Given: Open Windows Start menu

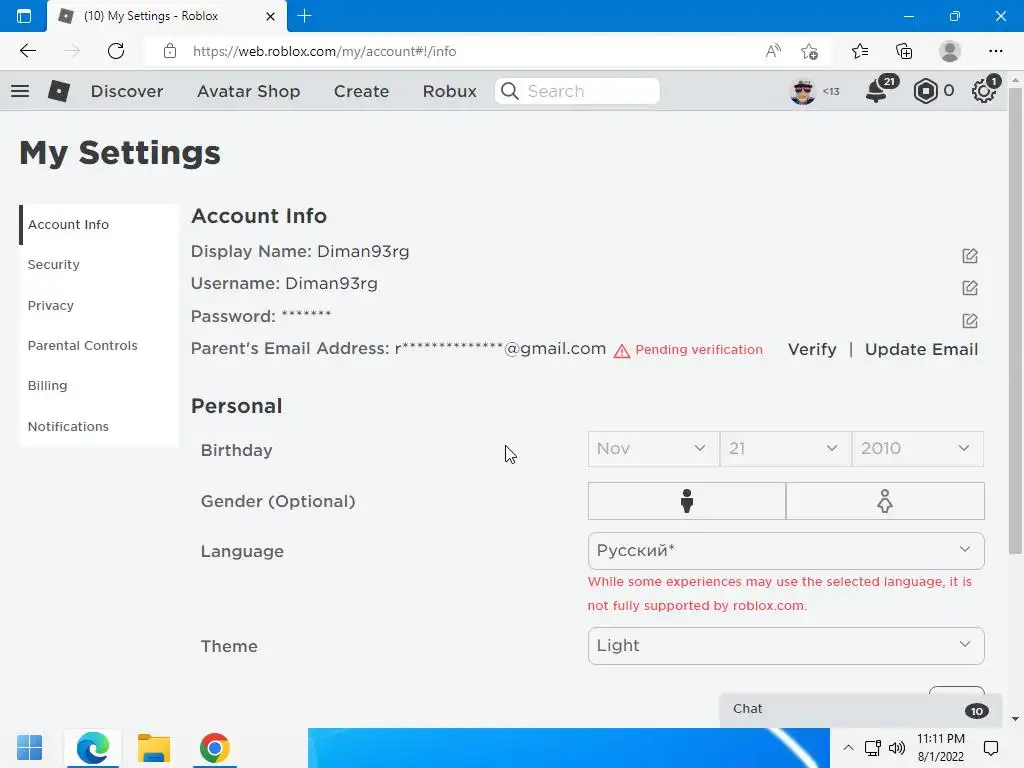Looking at the screenshot, I should (x=29, y=748).
